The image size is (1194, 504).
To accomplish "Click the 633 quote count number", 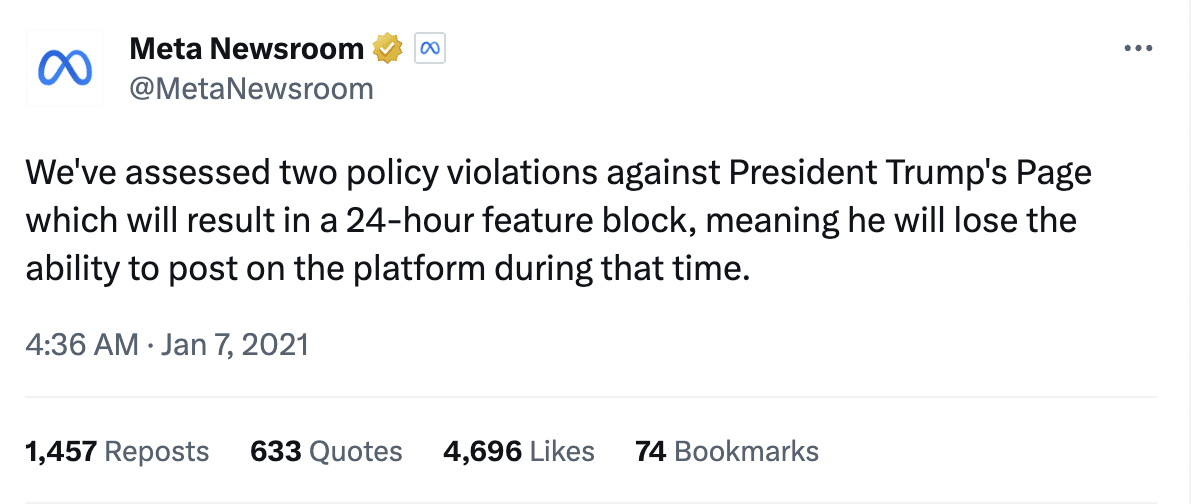I will (276, 452).
